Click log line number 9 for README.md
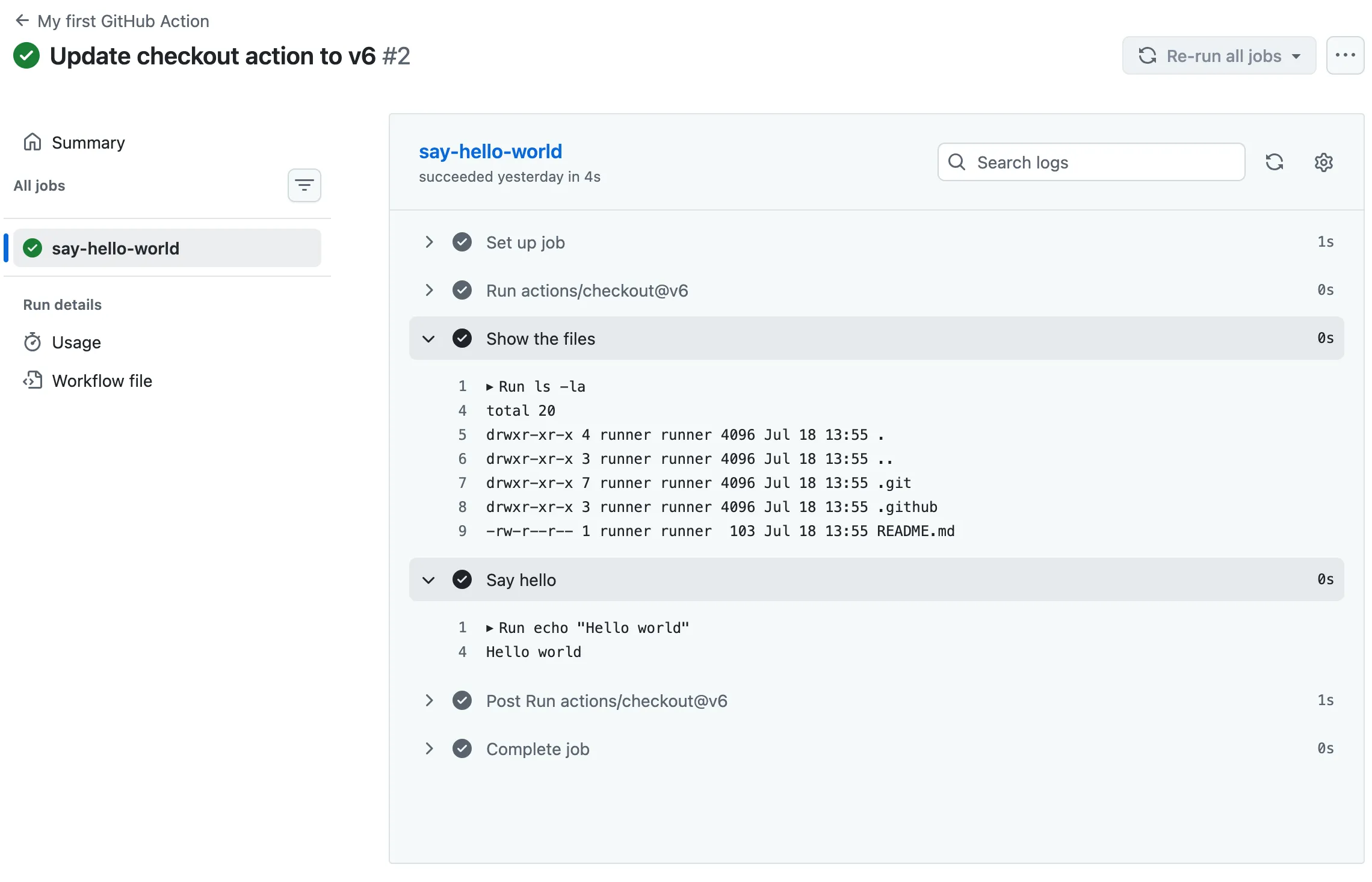This screenshot has width=1372, height=882. click(x=462, y=531)
